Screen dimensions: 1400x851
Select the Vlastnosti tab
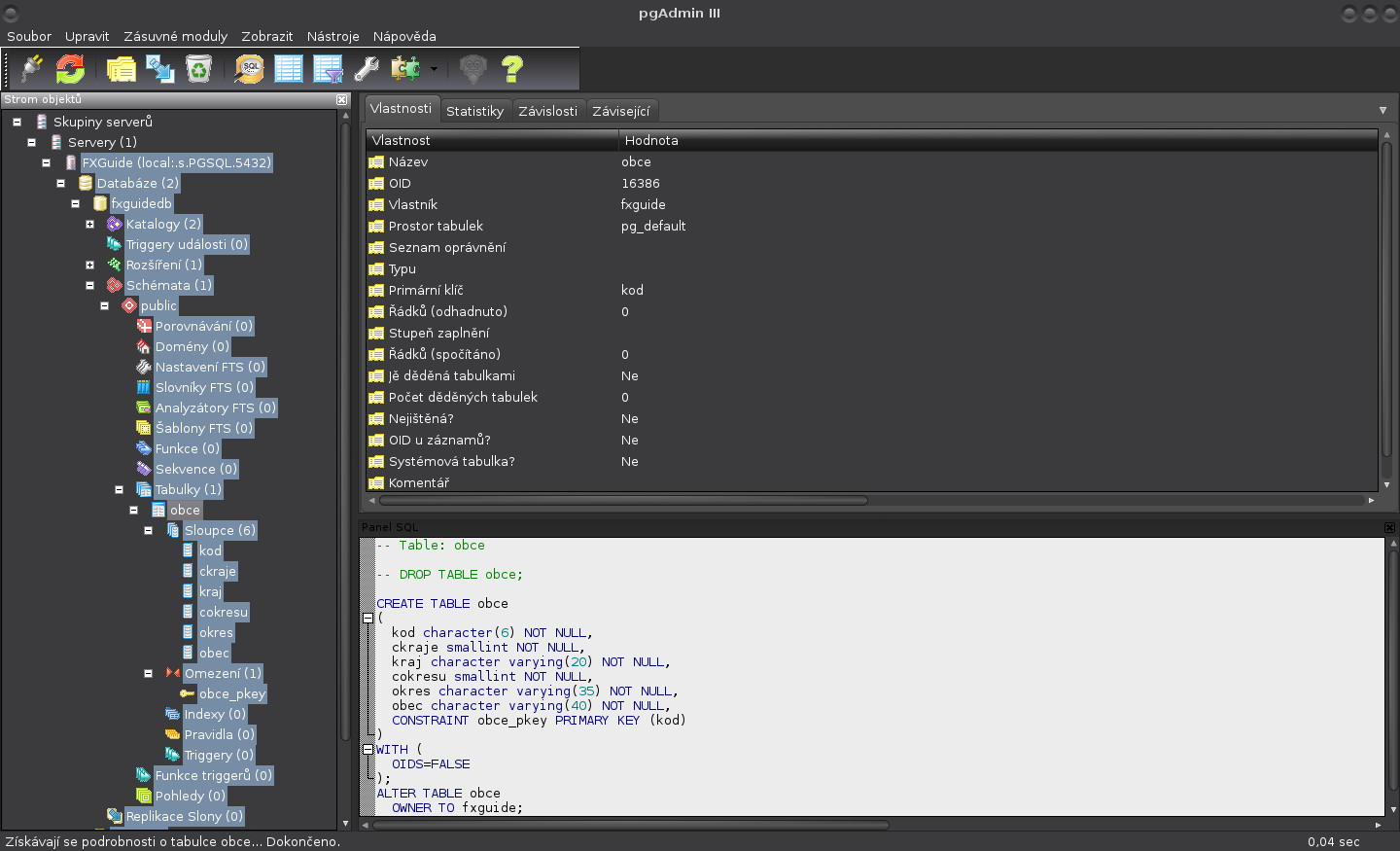coord(401,109)
